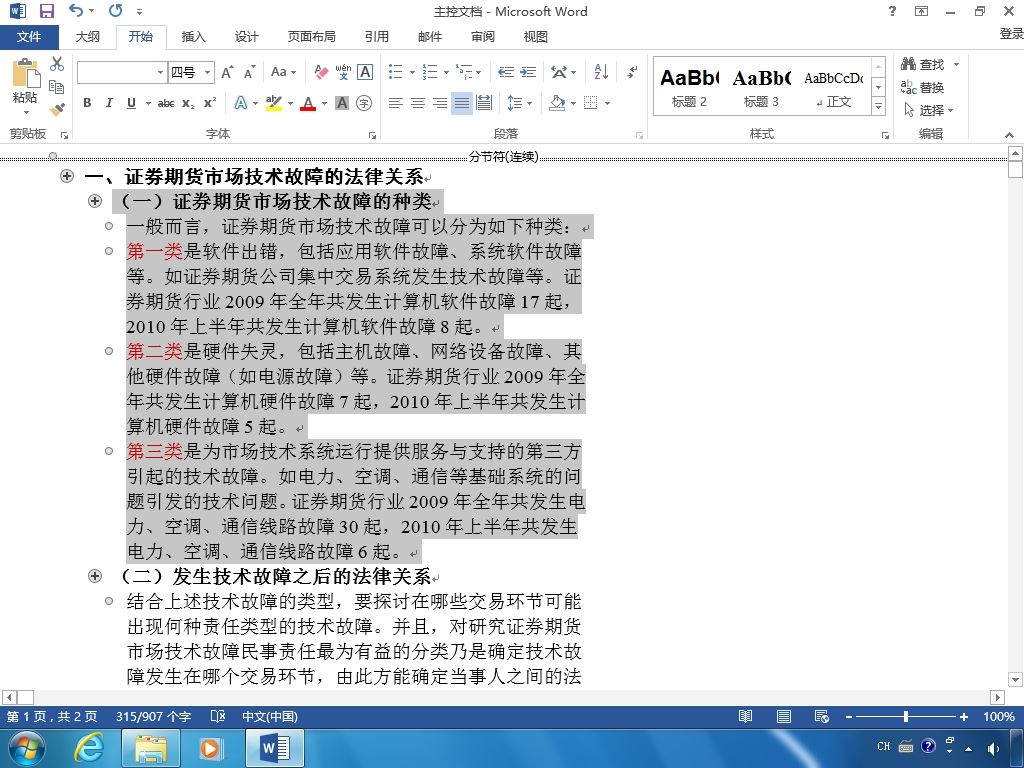The height and width of the screenshot is (768, 1024).
Task: Switch to the 审阅 tab
Action: 483,37
